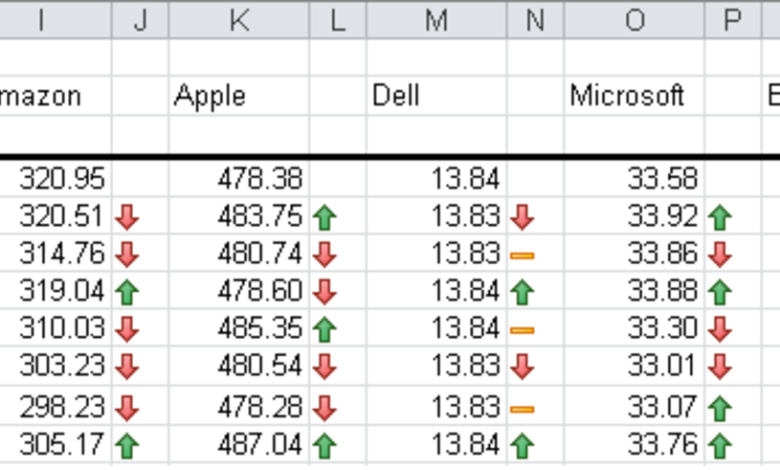Click red down arrow next to 33.30
Image resolution: width=780 pixels, height=470 pixels.
point(720,330)
